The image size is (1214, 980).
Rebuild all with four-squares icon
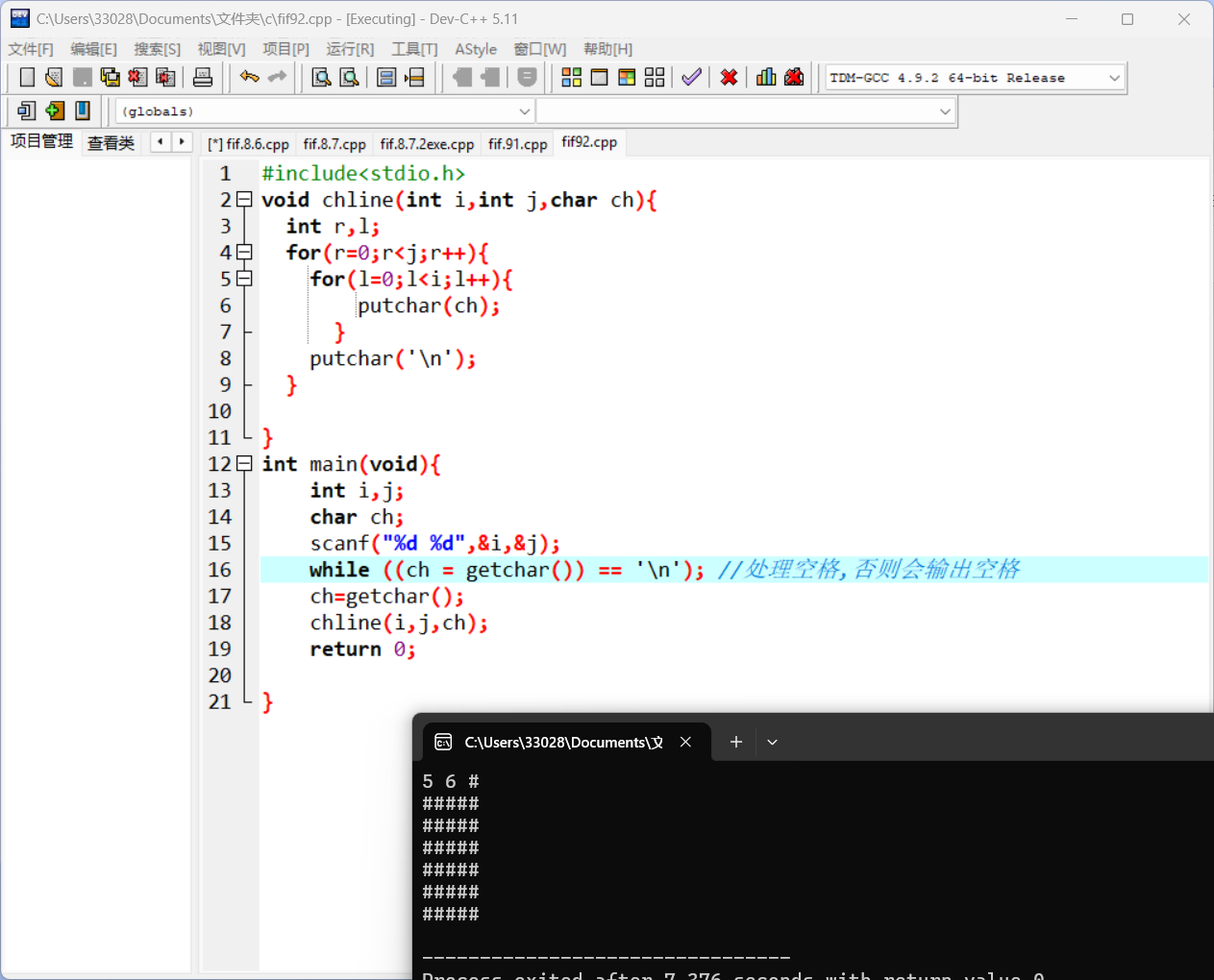click(x=655, y=78)
